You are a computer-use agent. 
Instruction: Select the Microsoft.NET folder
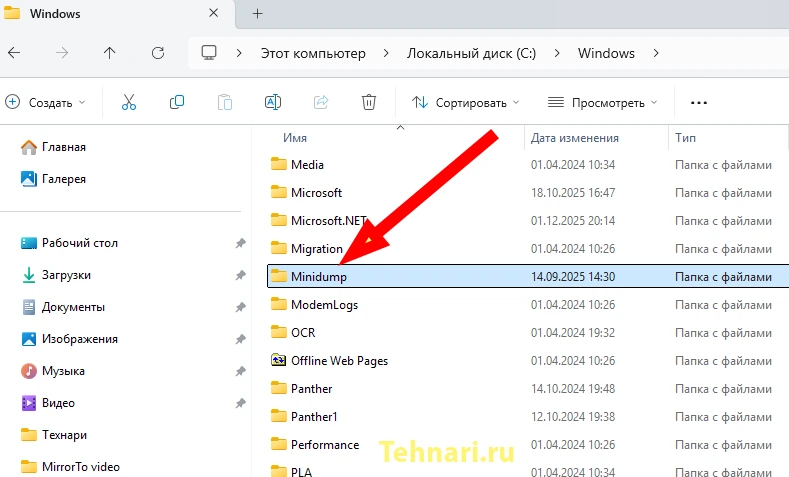click(x=329, y=221)
